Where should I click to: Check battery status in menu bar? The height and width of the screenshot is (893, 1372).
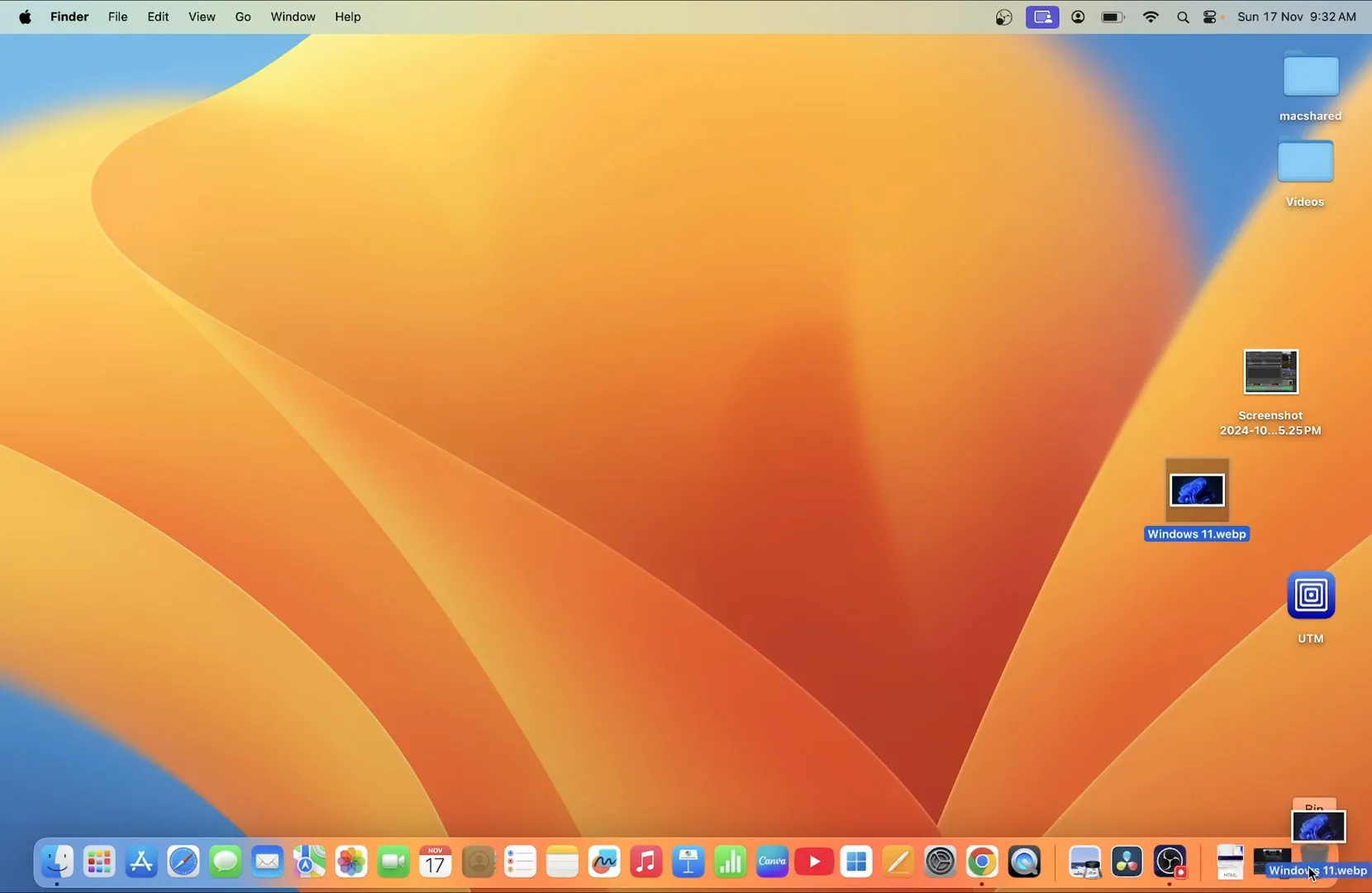[x=1113, y=17]
